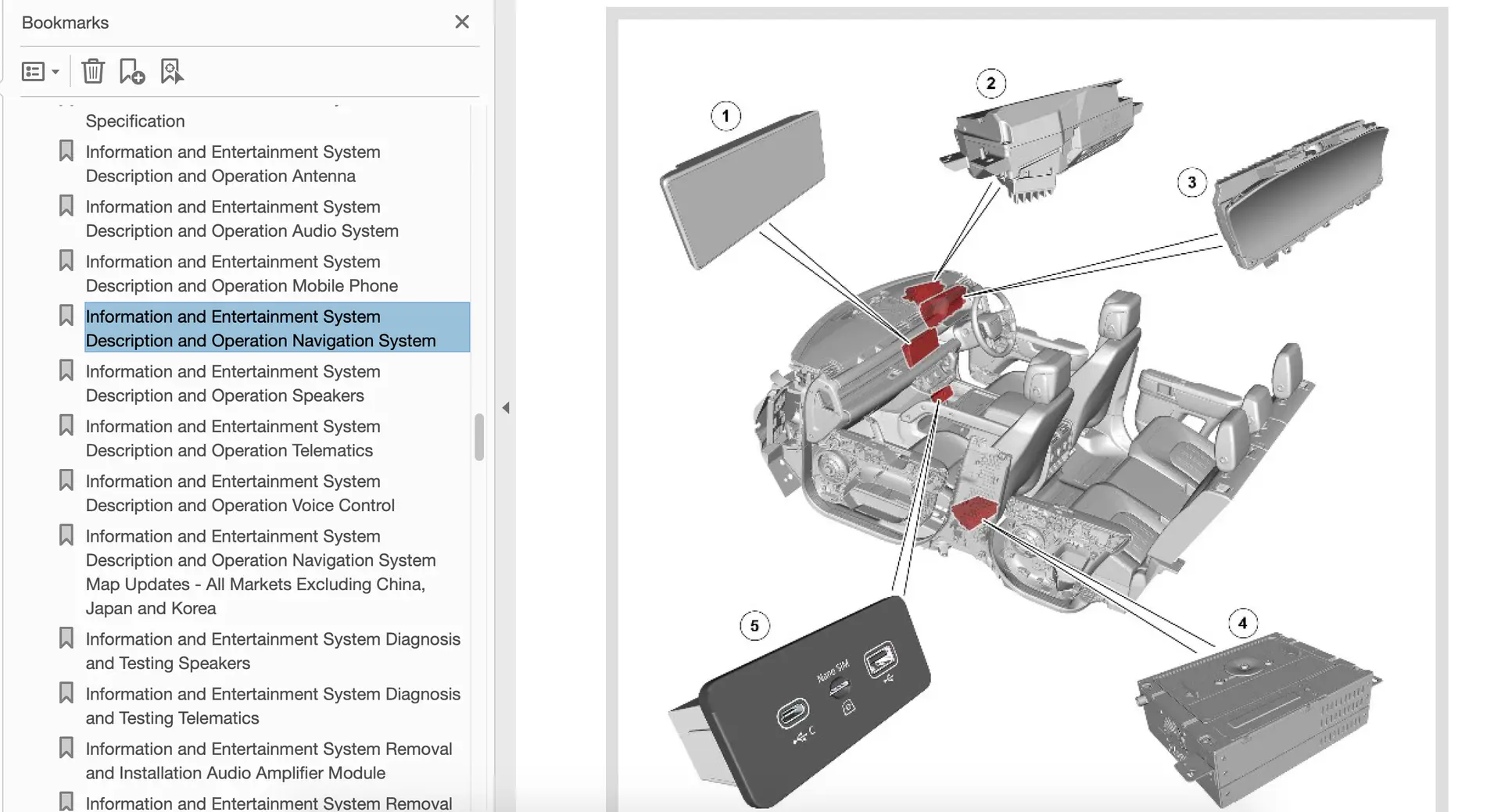Close the Bookmarks panel

coord(462,22)
